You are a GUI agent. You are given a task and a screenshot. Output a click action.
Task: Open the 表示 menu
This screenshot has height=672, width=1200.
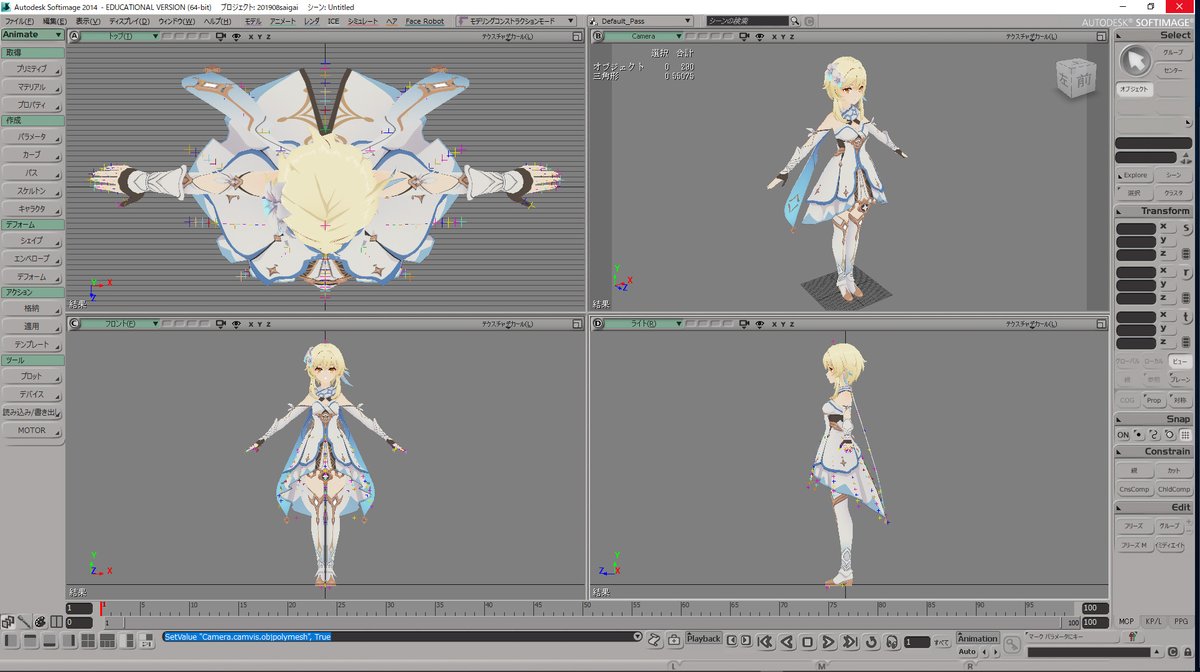tap(88, 21)
